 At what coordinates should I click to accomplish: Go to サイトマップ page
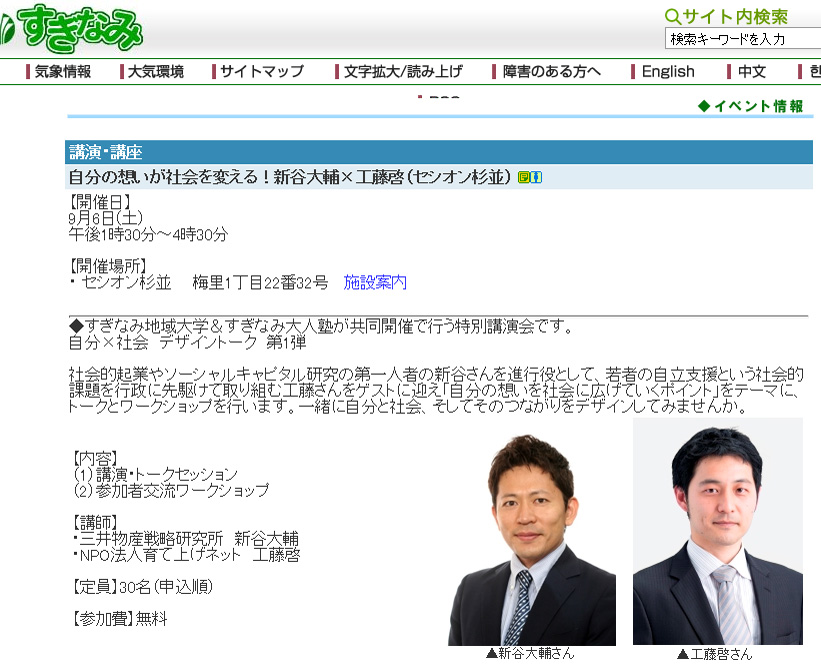tap(261, 71)
